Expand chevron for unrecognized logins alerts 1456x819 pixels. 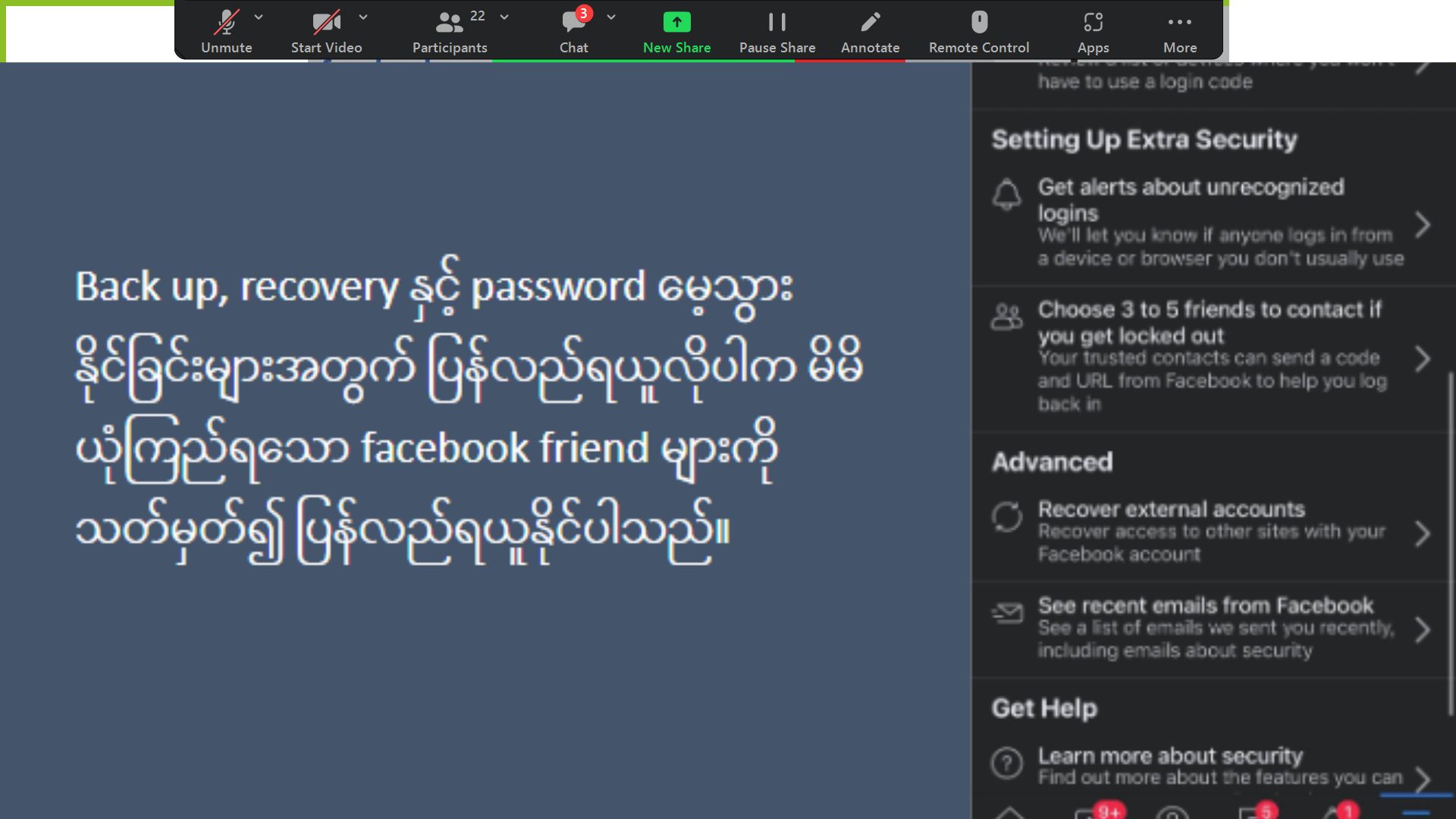(x=1423, y=224)
